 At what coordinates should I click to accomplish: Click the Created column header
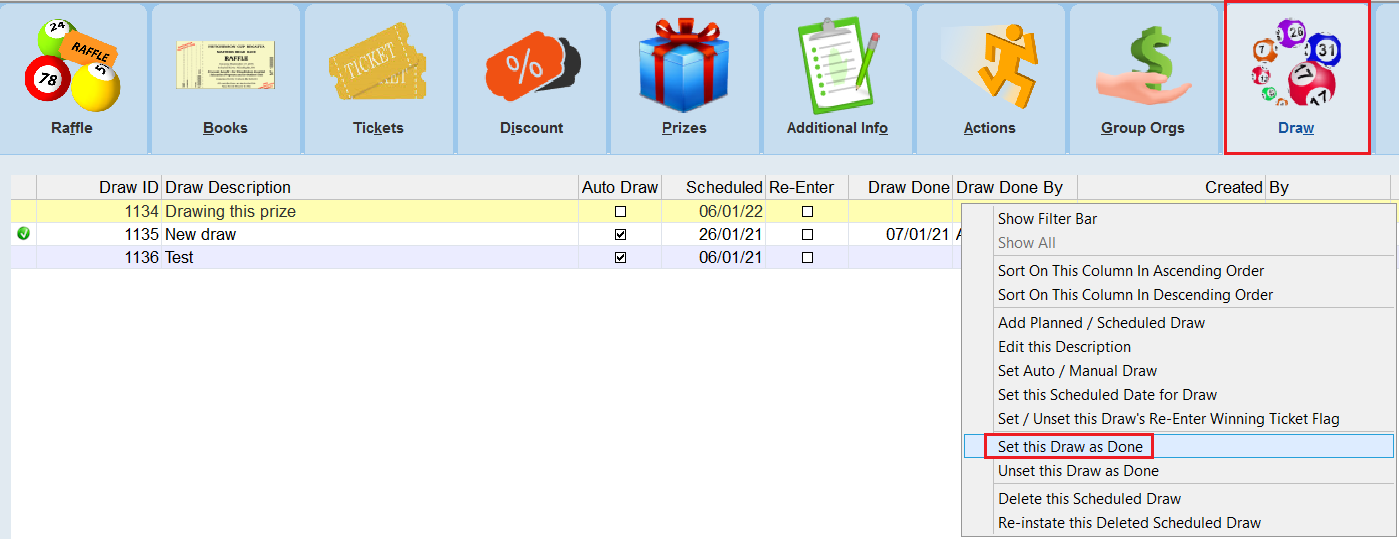(x=1171, y=187)
